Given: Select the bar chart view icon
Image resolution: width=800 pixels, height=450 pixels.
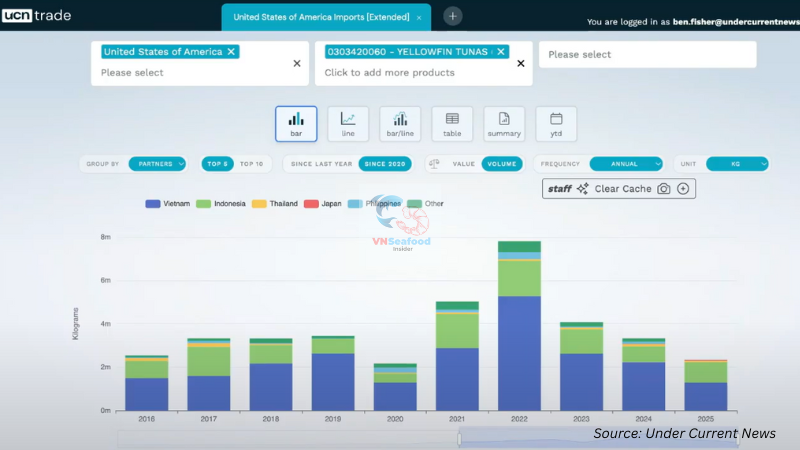Looking at the screenshot, I should (x=296, y=124).
